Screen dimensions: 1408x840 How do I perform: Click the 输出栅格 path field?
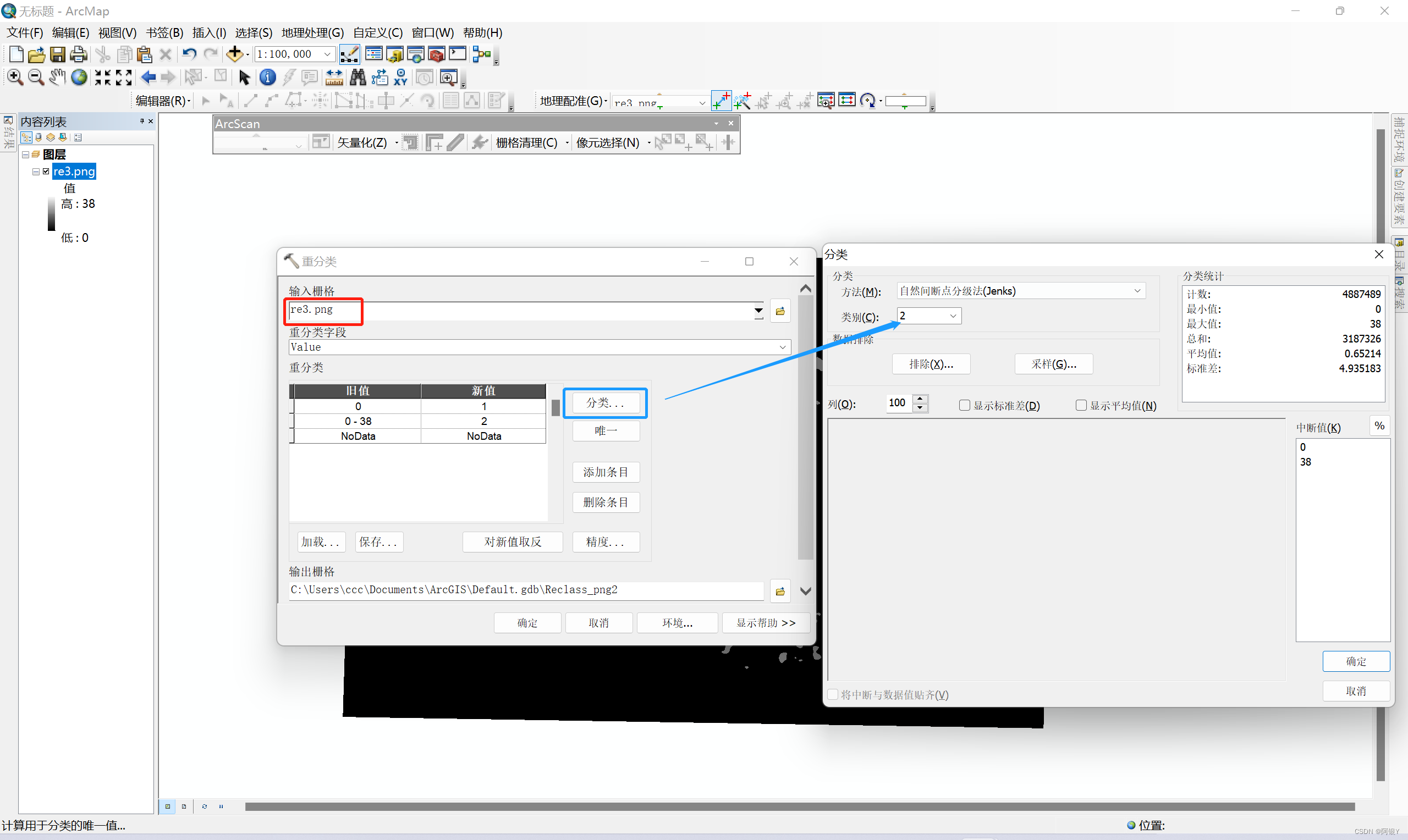point(525,590)
